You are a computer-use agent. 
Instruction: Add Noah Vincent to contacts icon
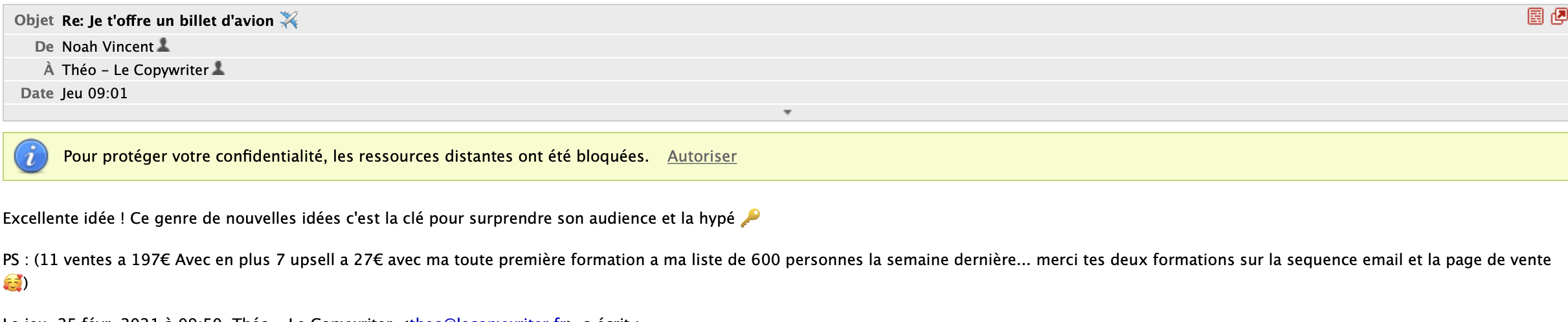pos(163,45)
